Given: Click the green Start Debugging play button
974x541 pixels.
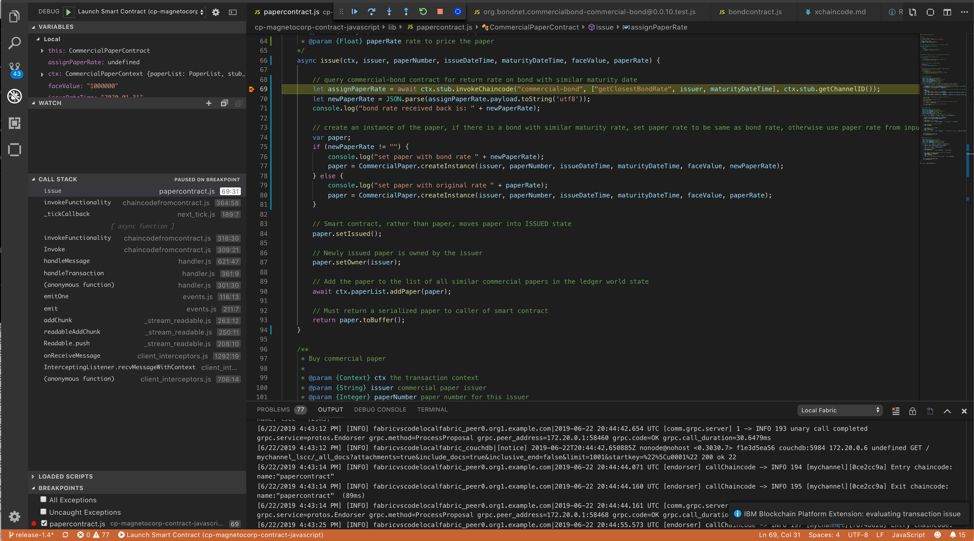Looking at the screenshot, I should point(68,12).
